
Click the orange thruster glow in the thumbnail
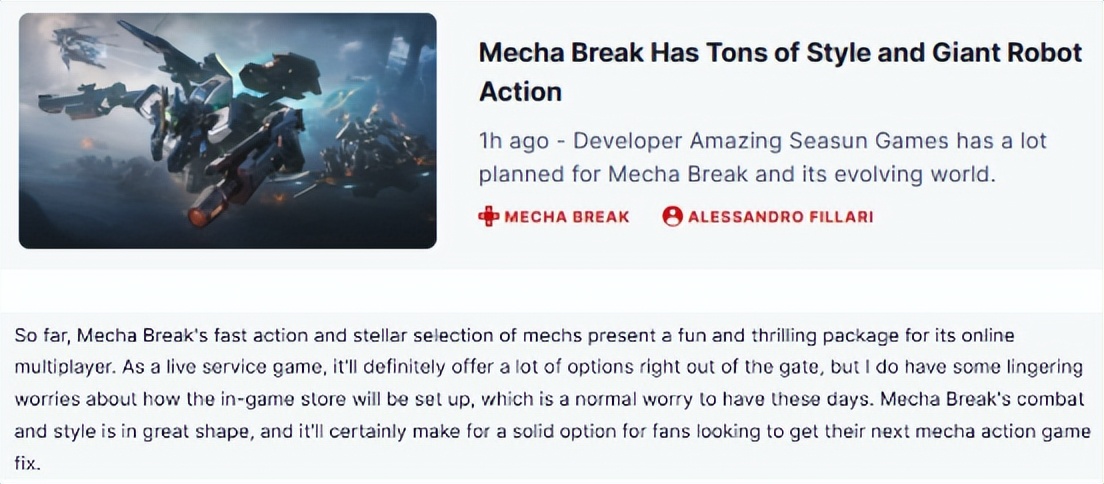pos(200,213)
